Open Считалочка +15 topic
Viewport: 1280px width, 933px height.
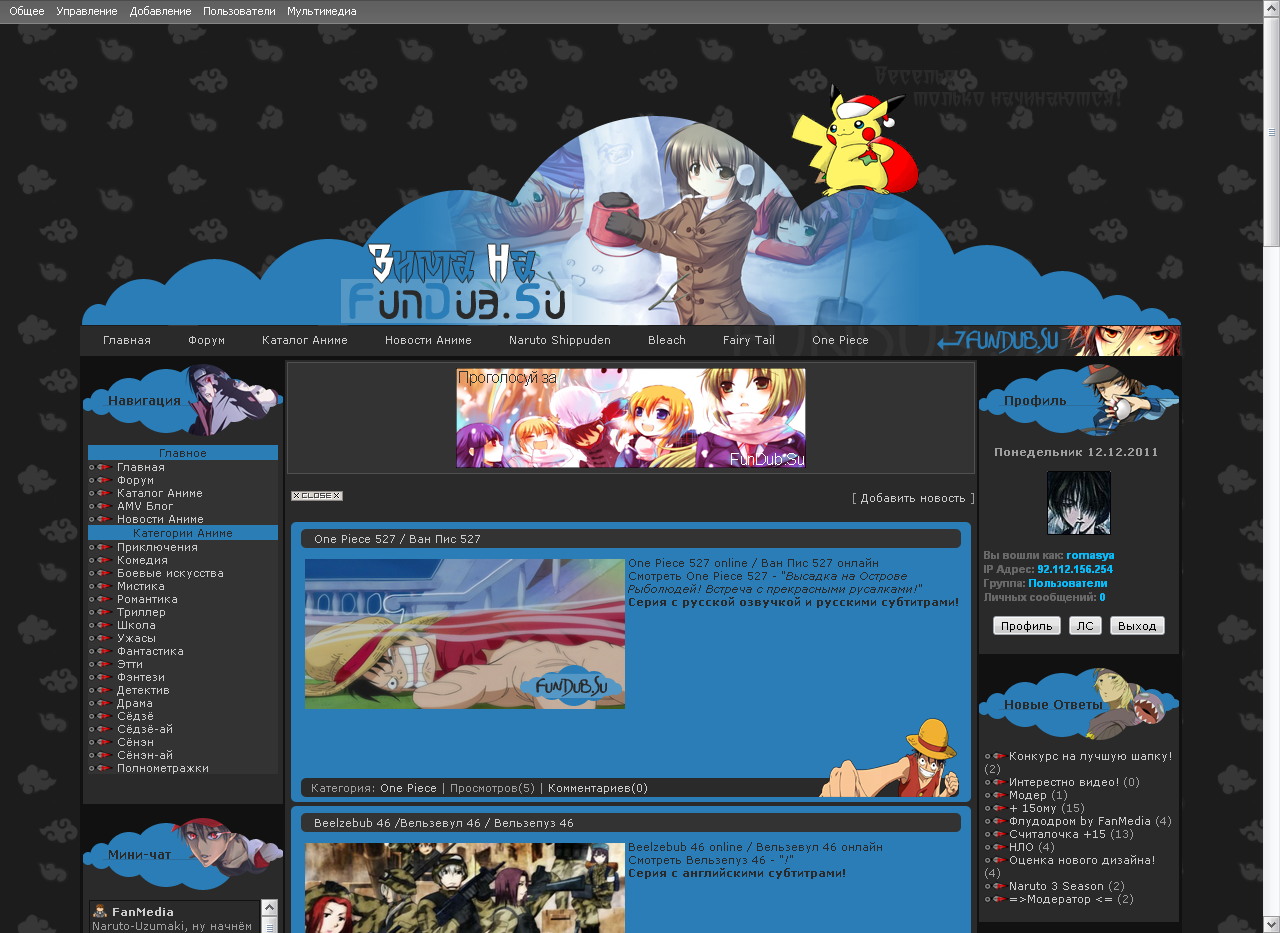(x=1057, y=834)
